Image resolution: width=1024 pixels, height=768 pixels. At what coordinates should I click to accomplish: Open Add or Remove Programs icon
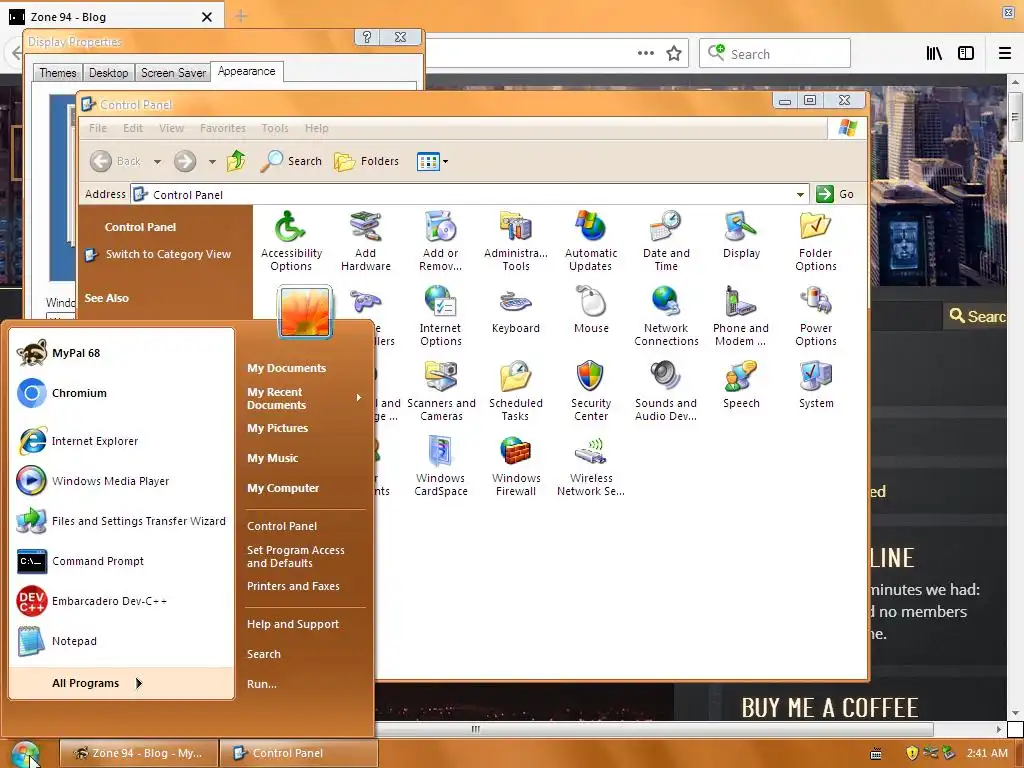tap(441, 241)
